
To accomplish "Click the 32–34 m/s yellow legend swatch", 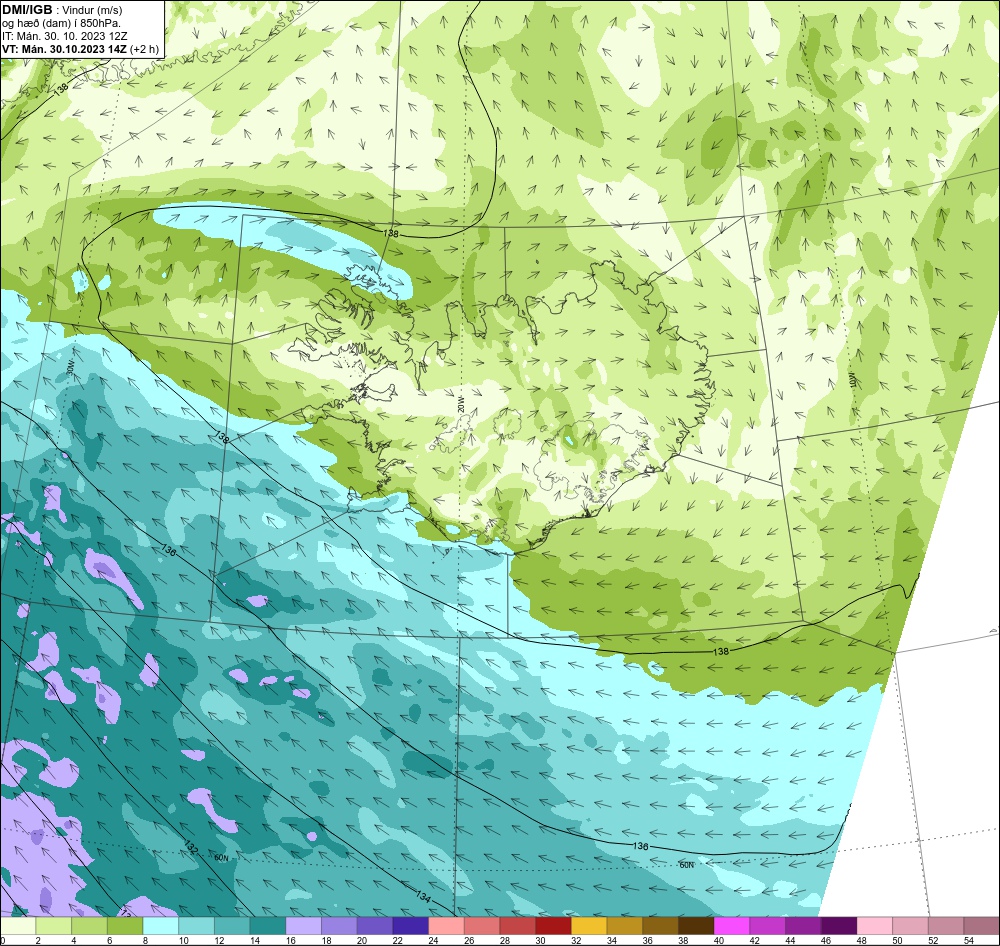I will 589,926.
